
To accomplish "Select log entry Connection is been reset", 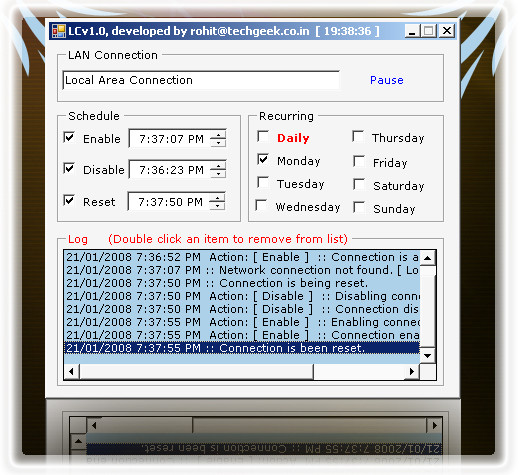I will (x=242, y=348).
